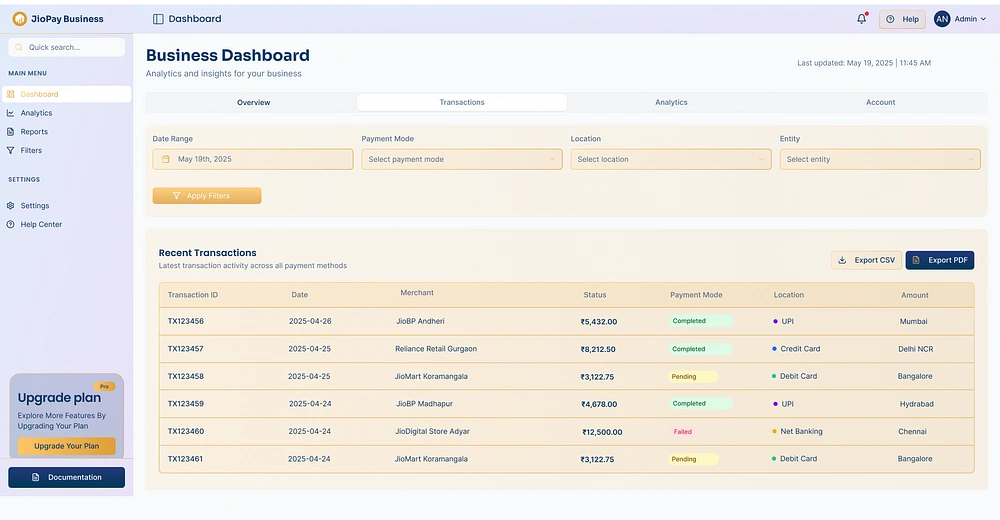The width and height of the screenshot is (1000, 520).
Task: Click the magnifier icon in Quick search
Action: click(19, 47)
